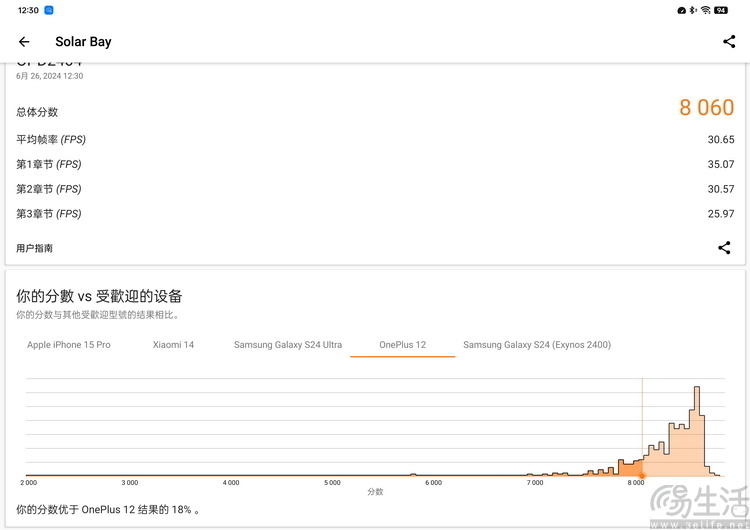Viewport: 750px width, 530px height.
Task: Tap the Solar Bay title
Action: (83, 42)
